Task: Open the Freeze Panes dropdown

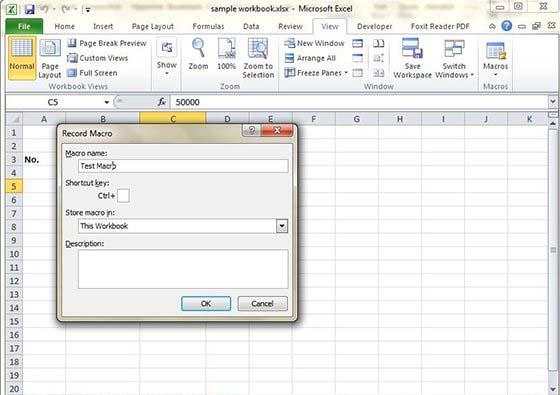Action: (316, 73)
